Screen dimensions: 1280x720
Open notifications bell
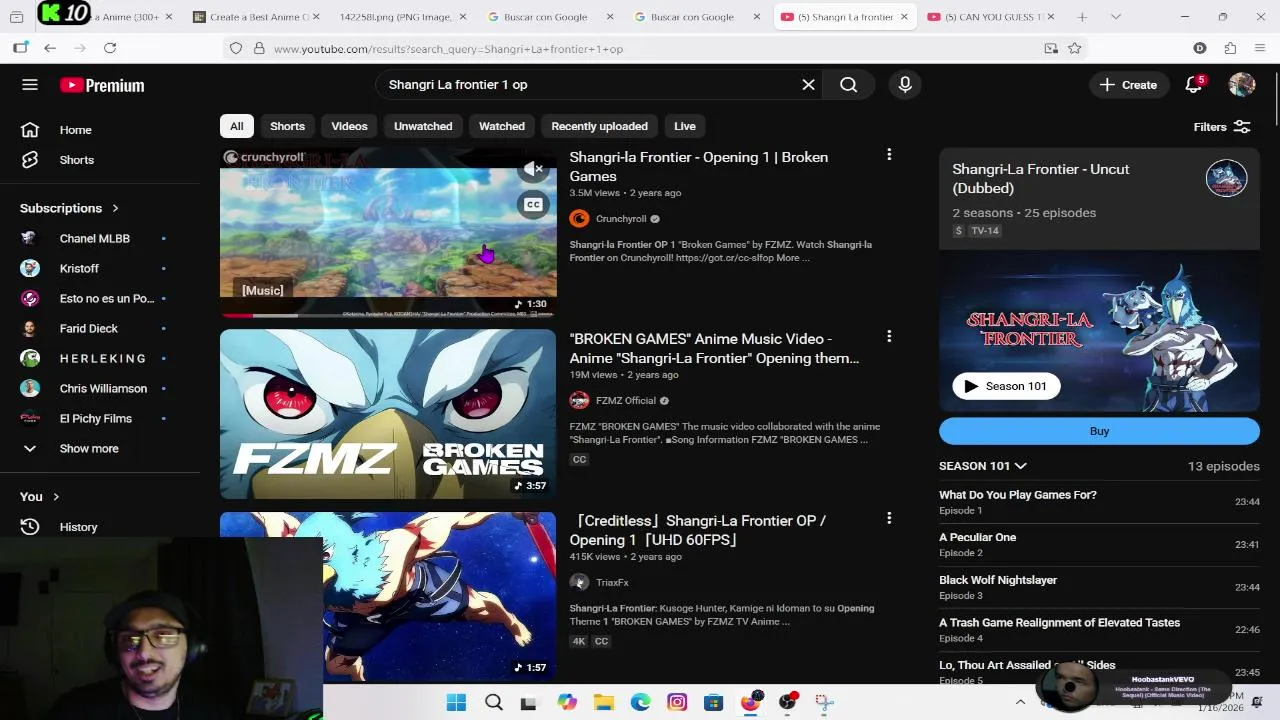[x=1194, y=85]
